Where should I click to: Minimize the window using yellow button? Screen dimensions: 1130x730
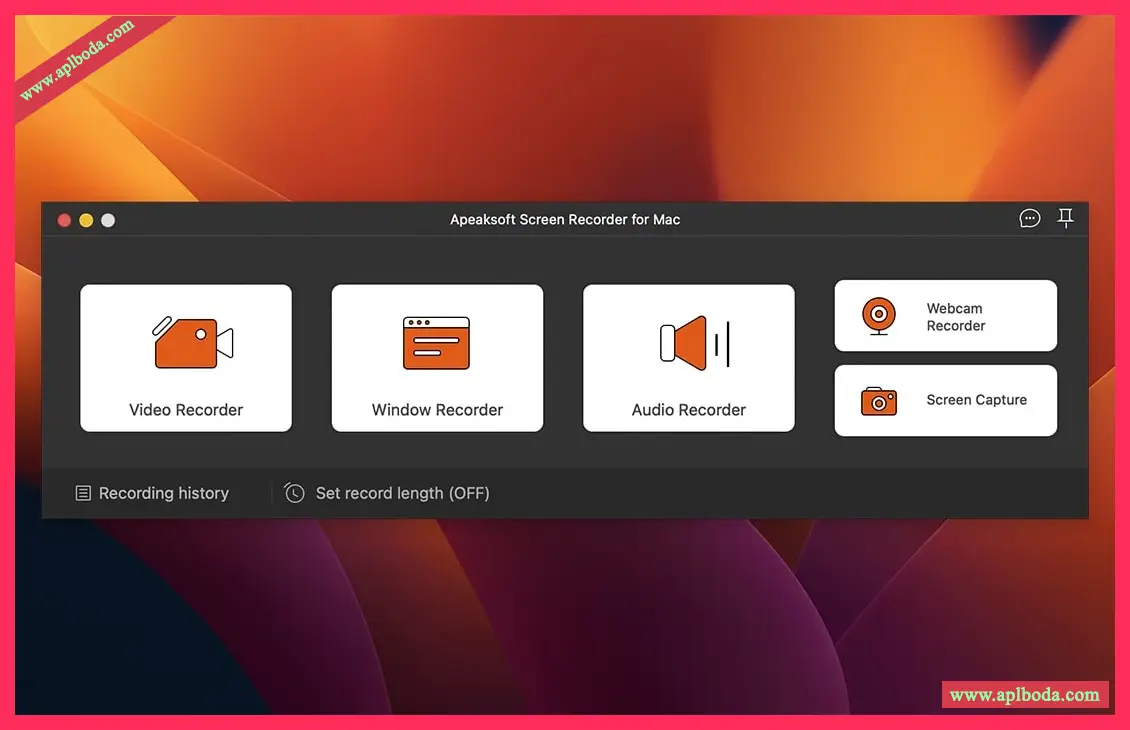tap(86, 220)
